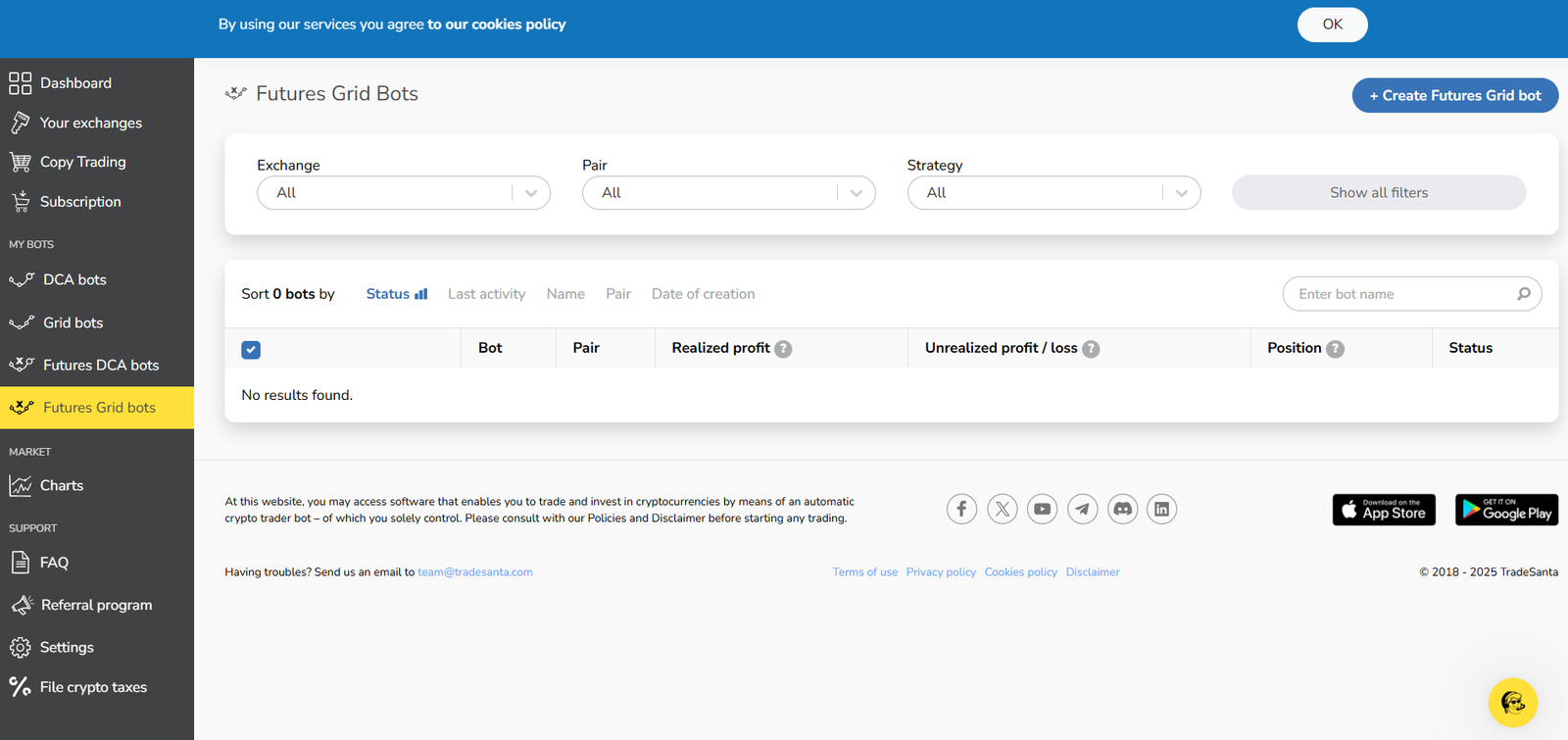Sort bots by Last activity
Image resolution: width=1568 pixels, height=740 pixels.
(x=486, y=294)
